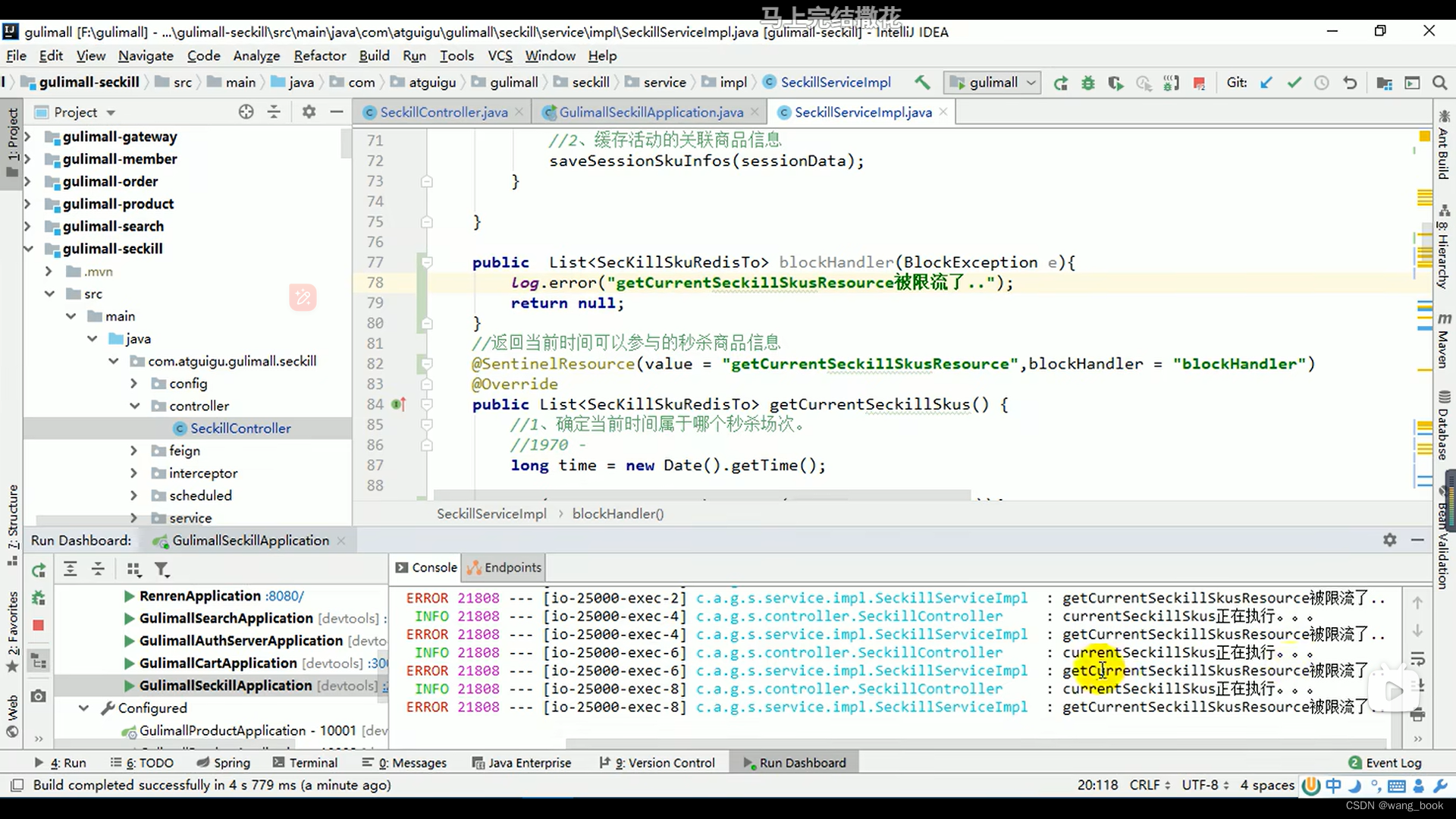Click the Build project hammer icon
The height and width of the screenshot is (819, 1456).
tap(922, 83)
